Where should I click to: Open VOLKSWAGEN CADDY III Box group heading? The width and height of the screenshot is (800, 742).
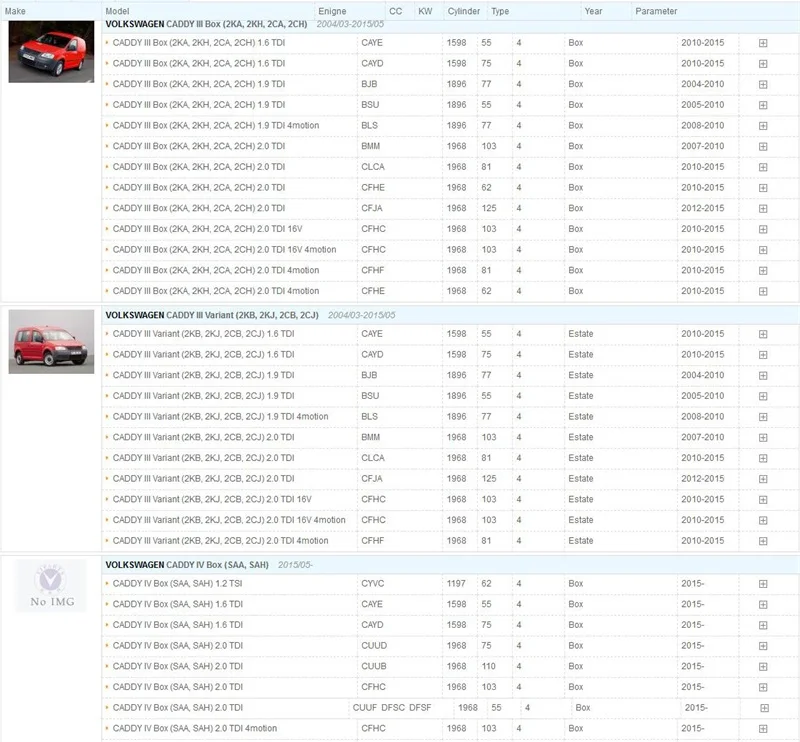coord(206,24)
